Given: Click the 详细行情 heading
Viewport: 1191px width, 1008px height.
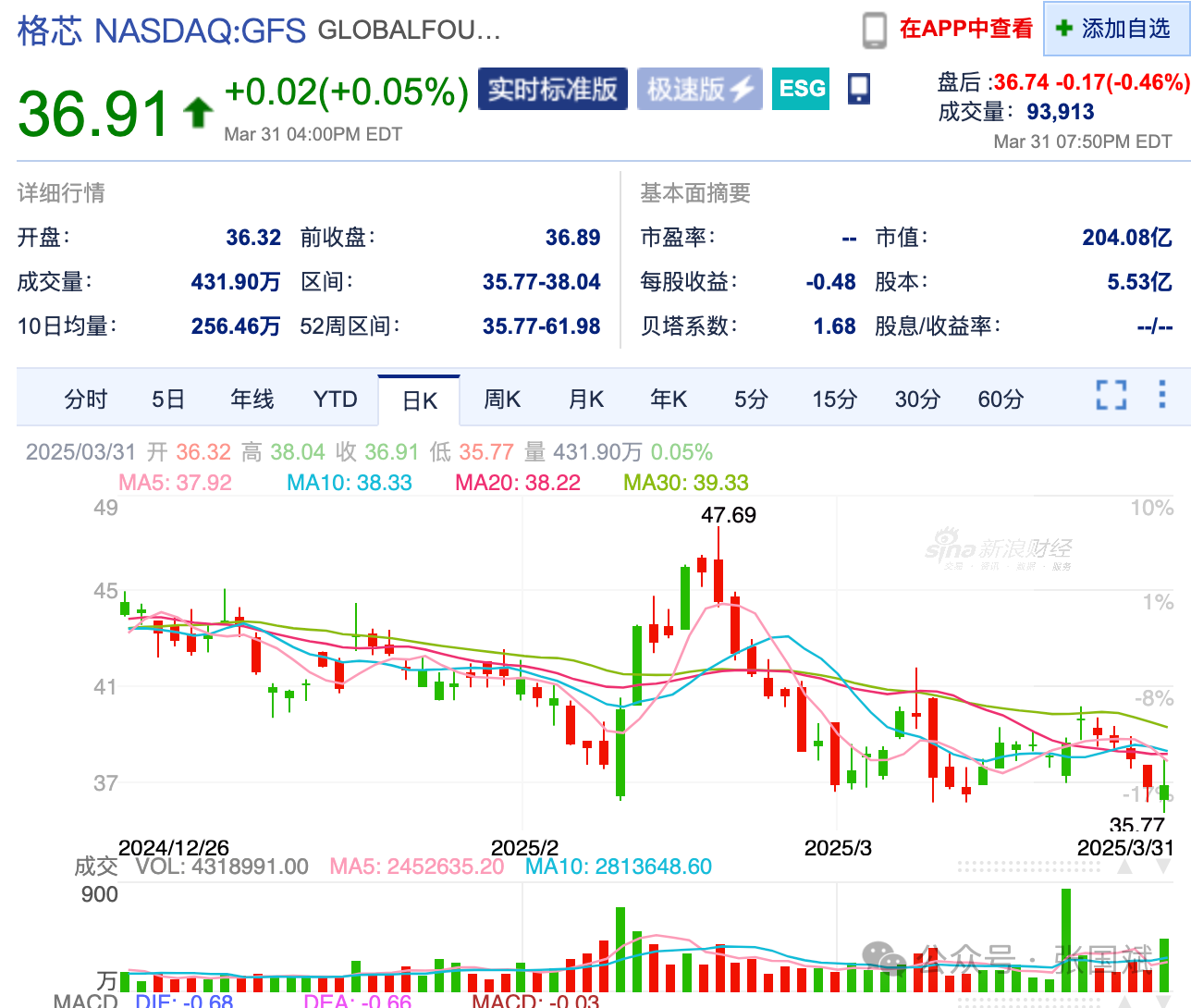Looking at the screenshot, I should (61, 192).
